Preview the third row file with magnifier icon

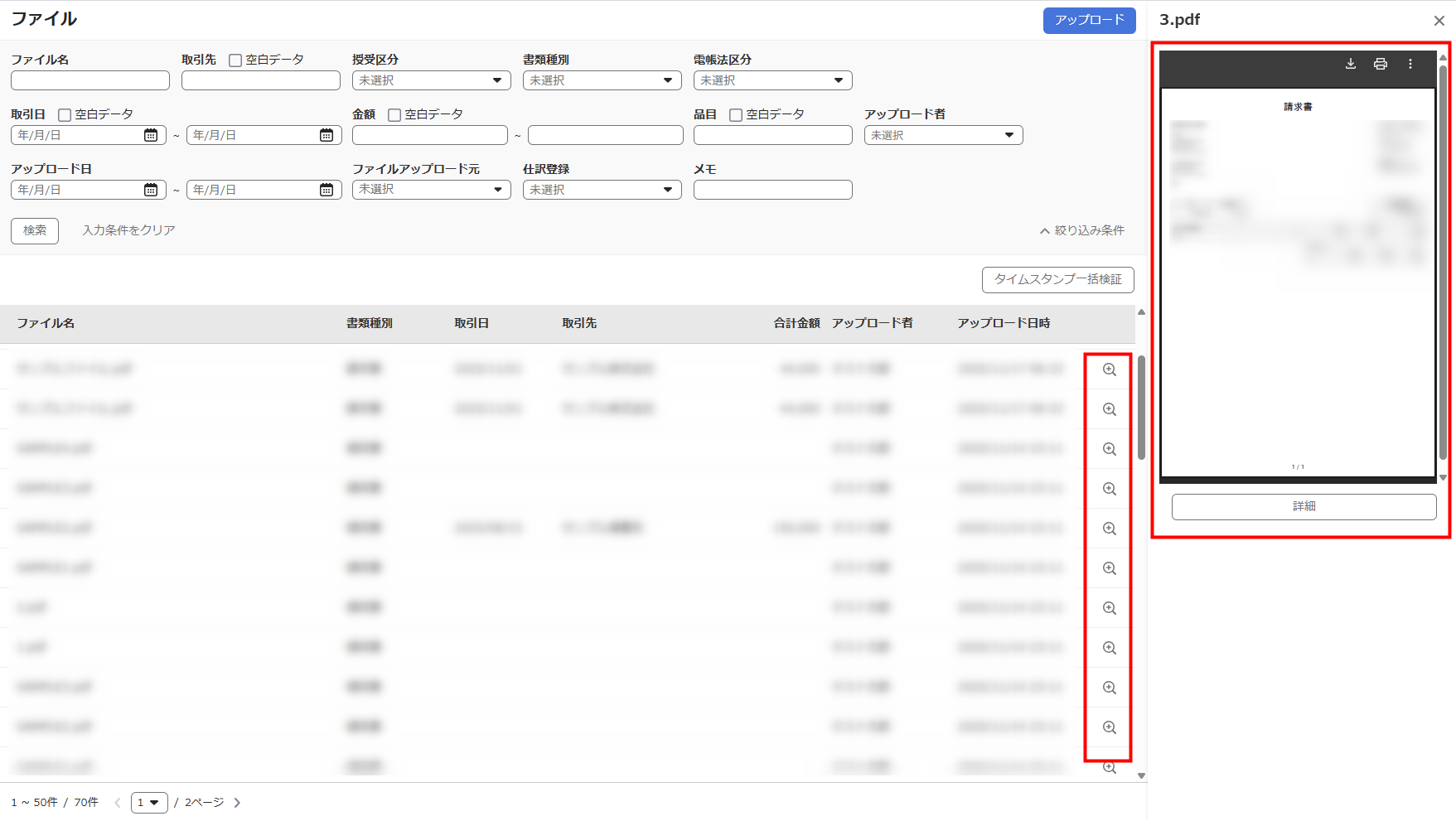click(1109, 449)
